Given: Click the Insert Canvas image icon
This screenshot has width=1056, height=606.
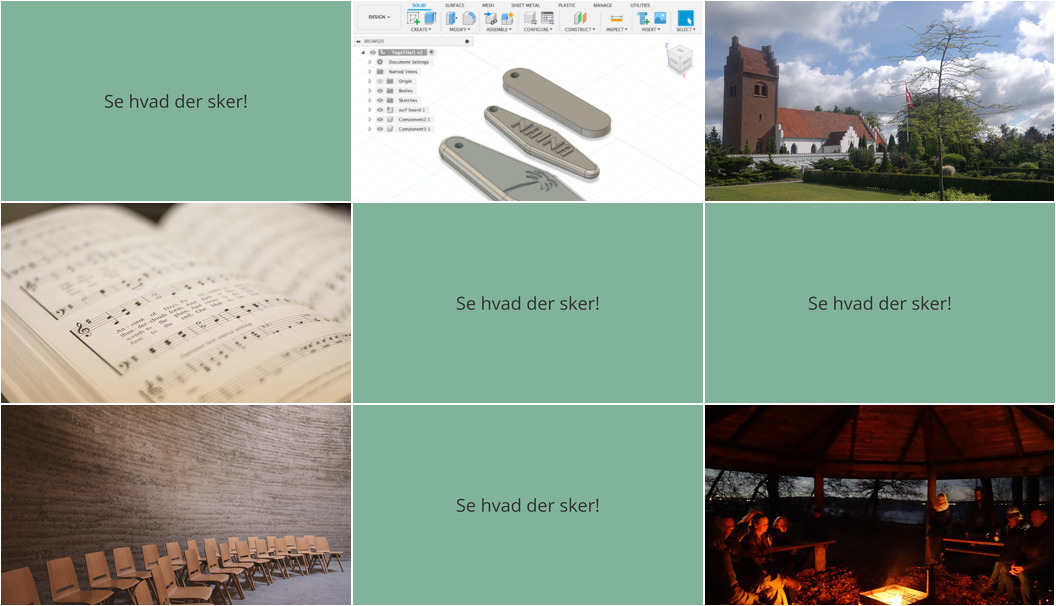Looking at the screenshot, I should tap(660, 18).
